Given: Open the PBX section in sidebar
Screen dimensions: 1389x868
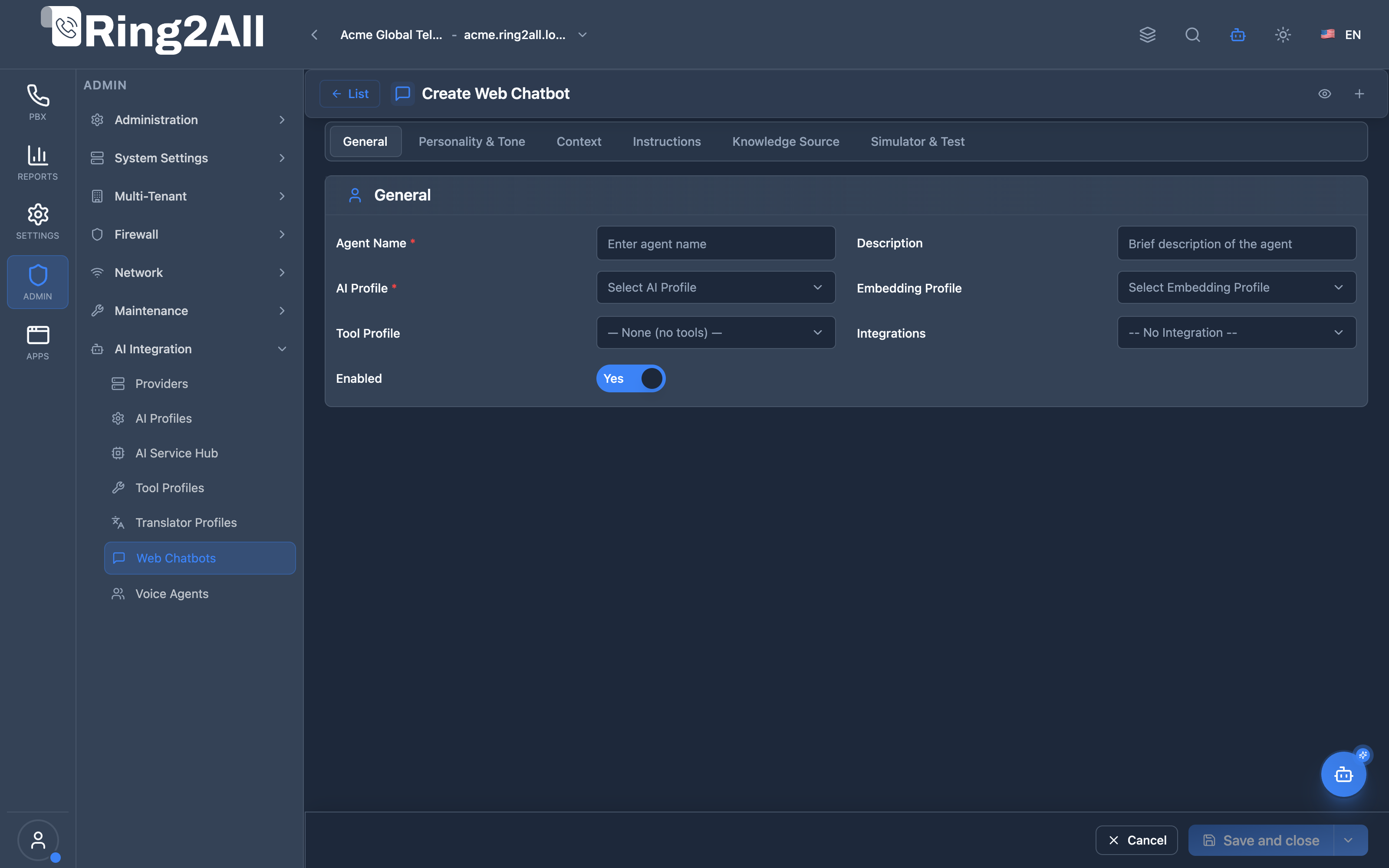Looking at the screenshot, I should (x=37, y=102).
